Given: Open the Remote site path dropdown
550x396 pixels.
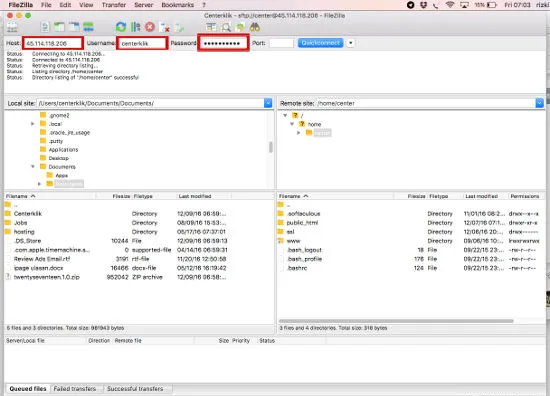Looking at the screenshot, I should [x=539, y=103].
